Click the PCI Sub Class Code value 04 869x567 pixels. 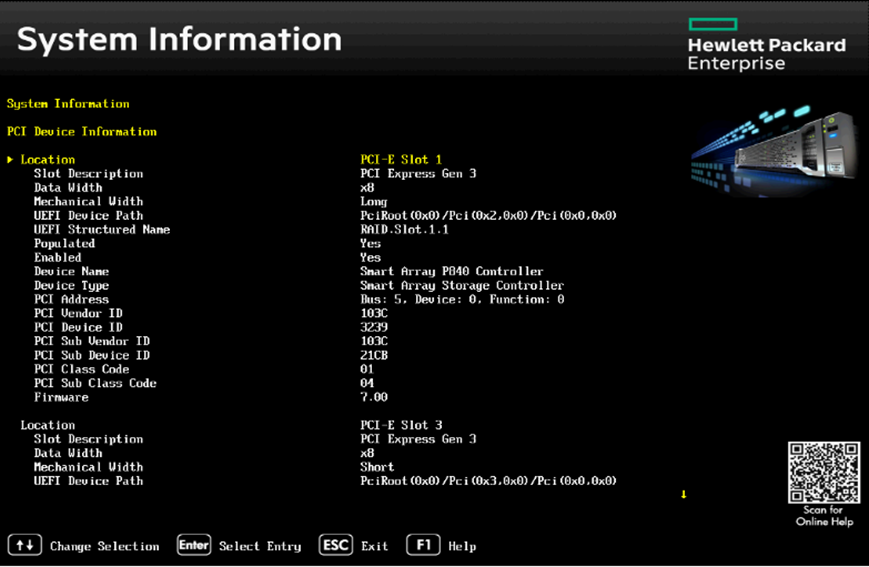tap(367, 383)
